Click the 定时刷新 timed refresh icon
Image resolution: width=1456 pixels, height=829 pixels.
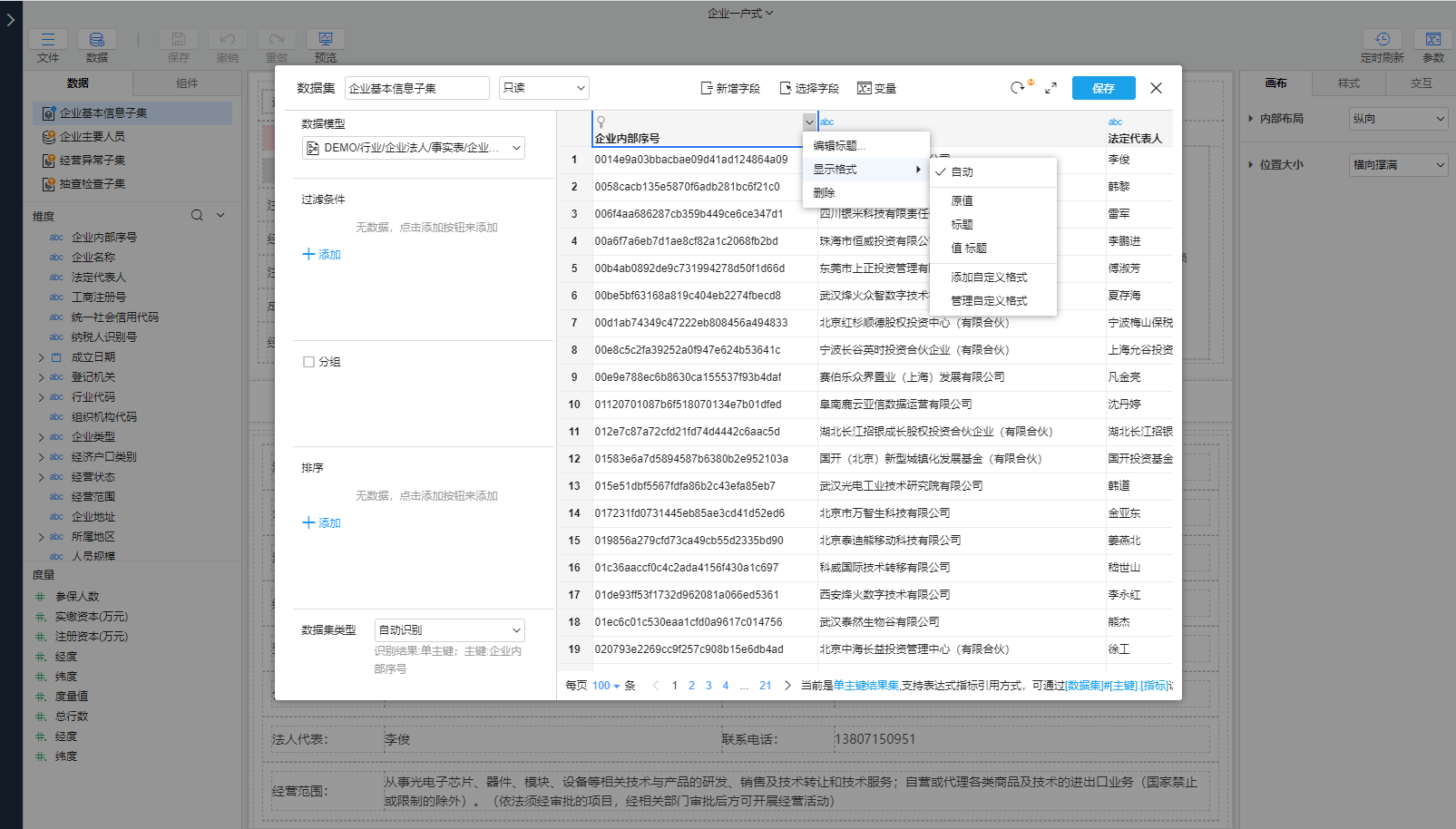click(x=1382, y=39)
